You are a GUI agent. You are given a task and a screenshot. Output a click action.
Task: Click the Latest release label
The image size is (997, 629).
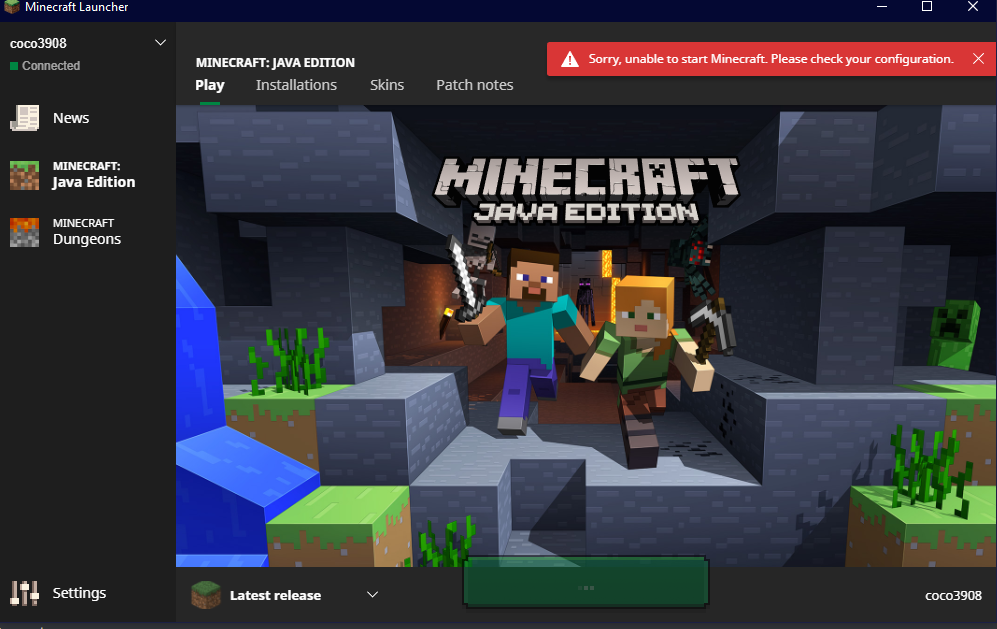275,595
